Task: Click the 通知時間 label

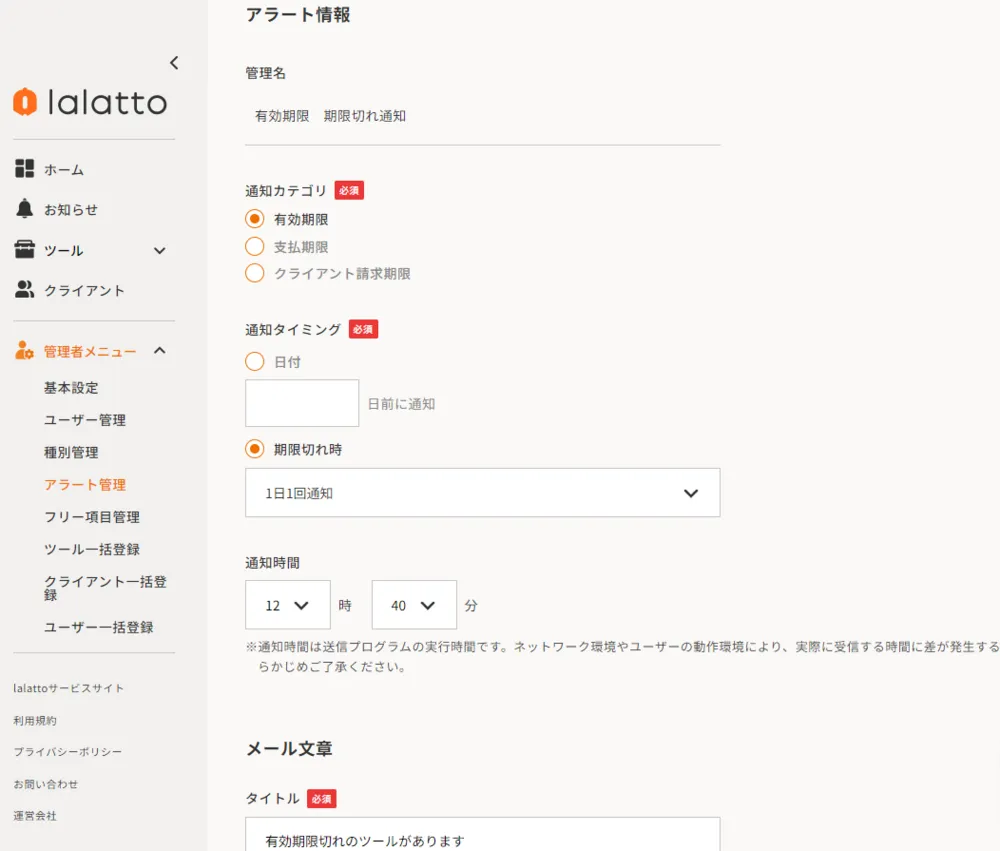Action: pyautogui.click(x=272, y=563)
